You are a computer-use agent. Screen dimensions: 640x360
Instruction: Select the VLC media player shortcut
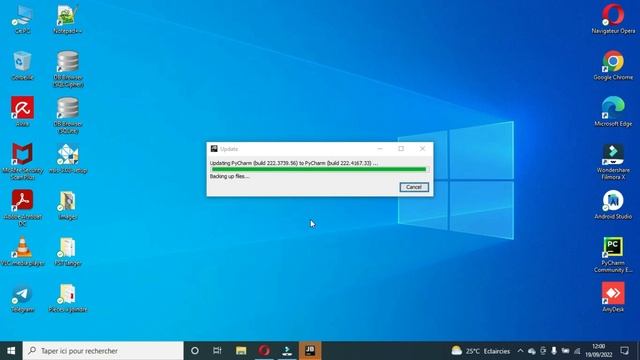(22, 251)
